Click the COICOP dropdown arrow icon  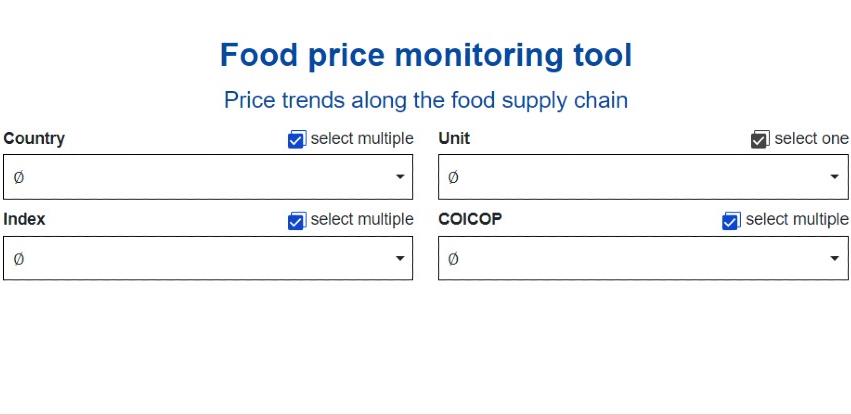tap(835, 258)
